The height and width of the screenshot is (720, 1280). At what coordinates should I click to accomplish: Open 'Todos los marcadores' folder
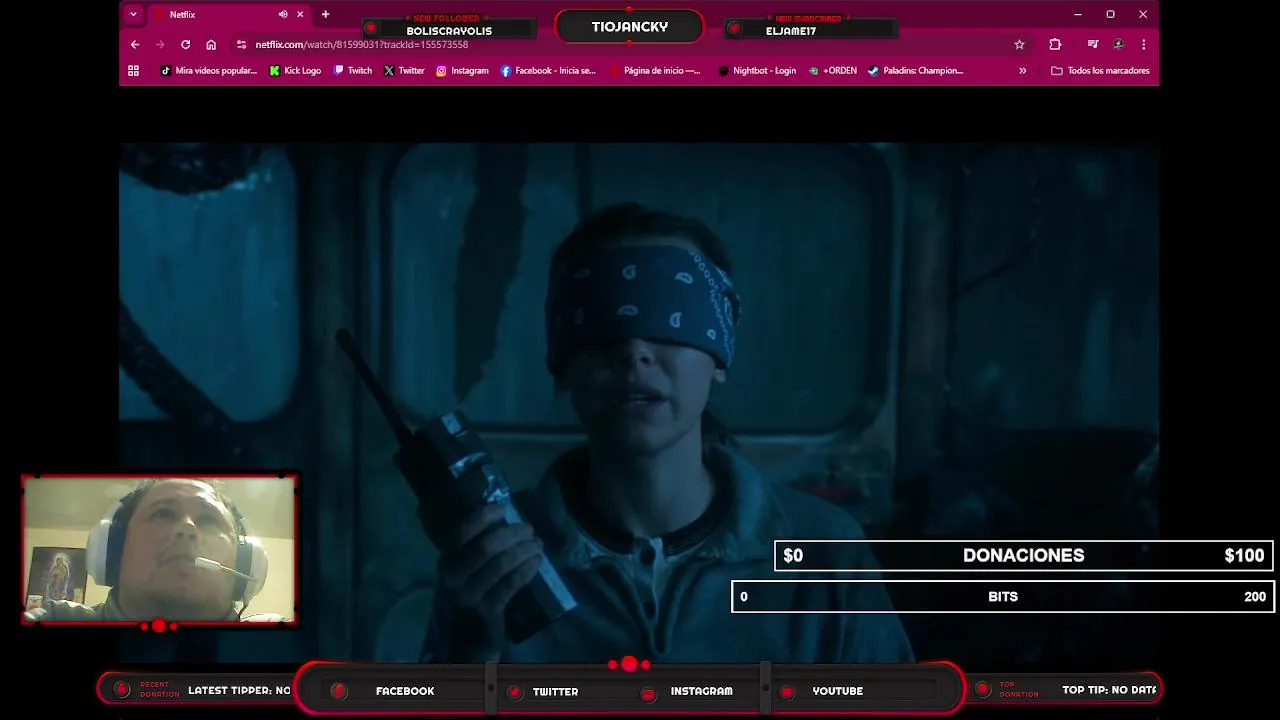click(x=1100, y=71)
